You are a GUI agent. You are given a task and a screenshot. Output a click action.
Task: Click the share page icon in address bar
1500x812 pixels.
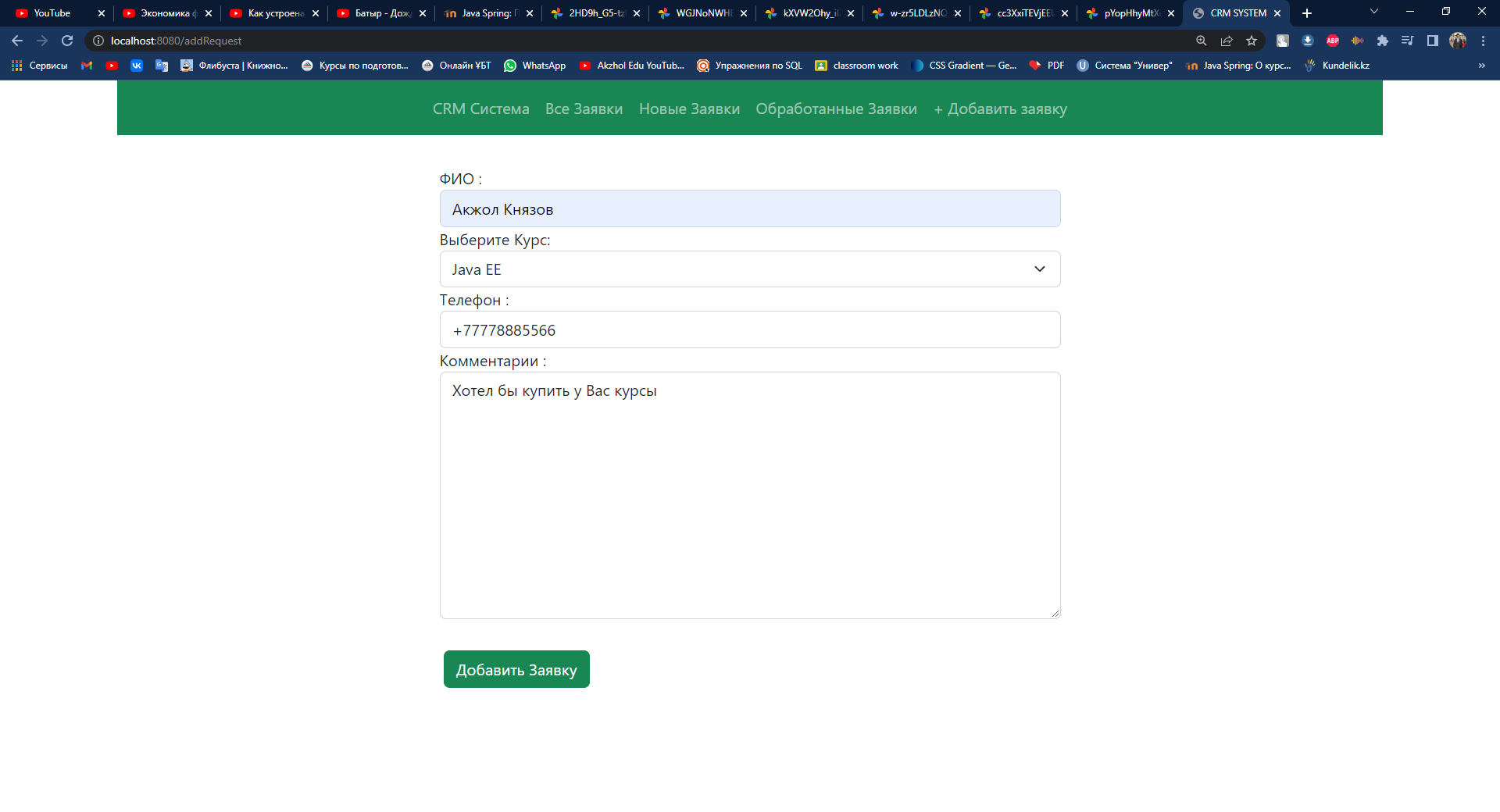(x=1227, y=41)
